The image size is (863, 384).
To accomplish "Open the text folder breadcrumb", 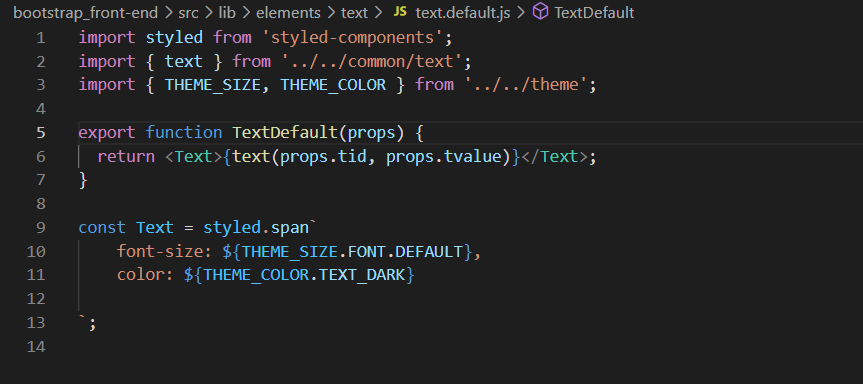I will click(354, 13).
